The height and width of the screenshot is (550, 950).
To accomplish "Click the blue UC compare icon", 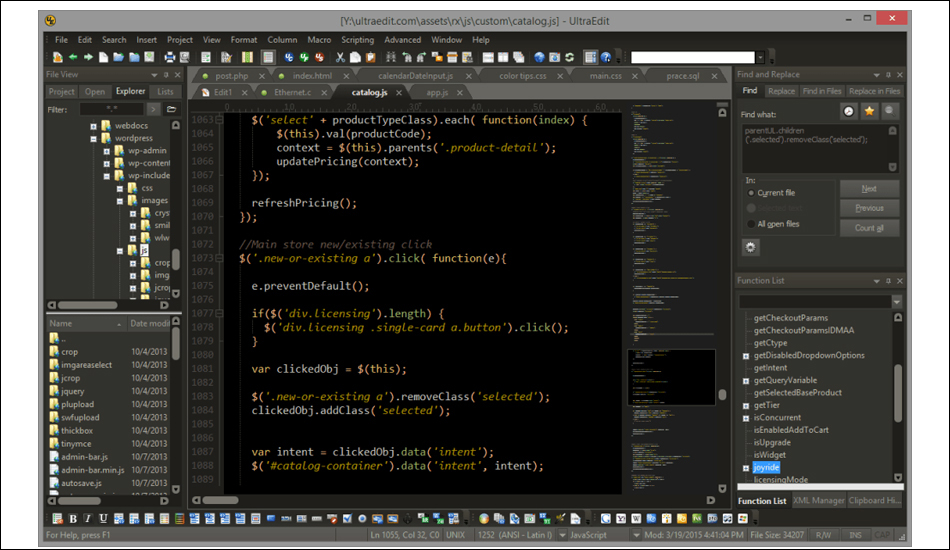I will click(x=289, y=57).
